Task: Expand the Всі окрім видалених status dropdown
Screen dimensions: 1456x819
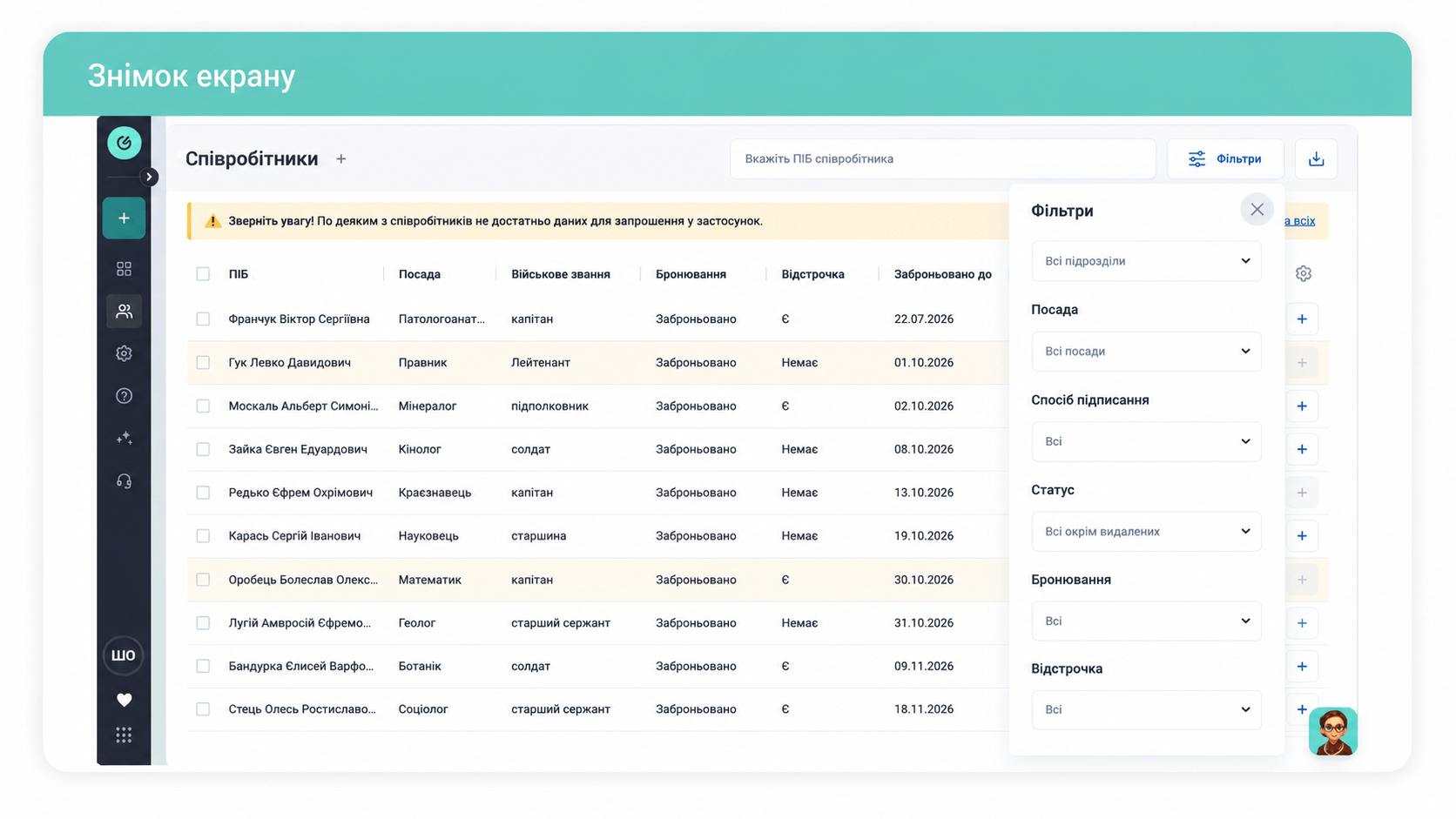Action: (1146, 532)
